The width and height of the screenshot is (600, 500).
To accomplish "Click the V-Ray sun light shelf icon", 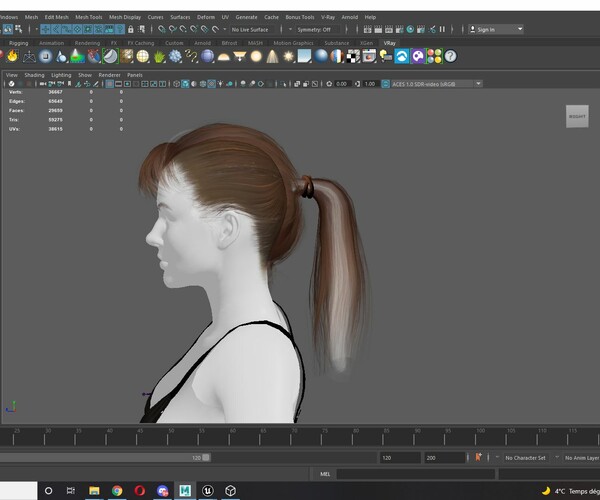I will click(x=289, y=56).
